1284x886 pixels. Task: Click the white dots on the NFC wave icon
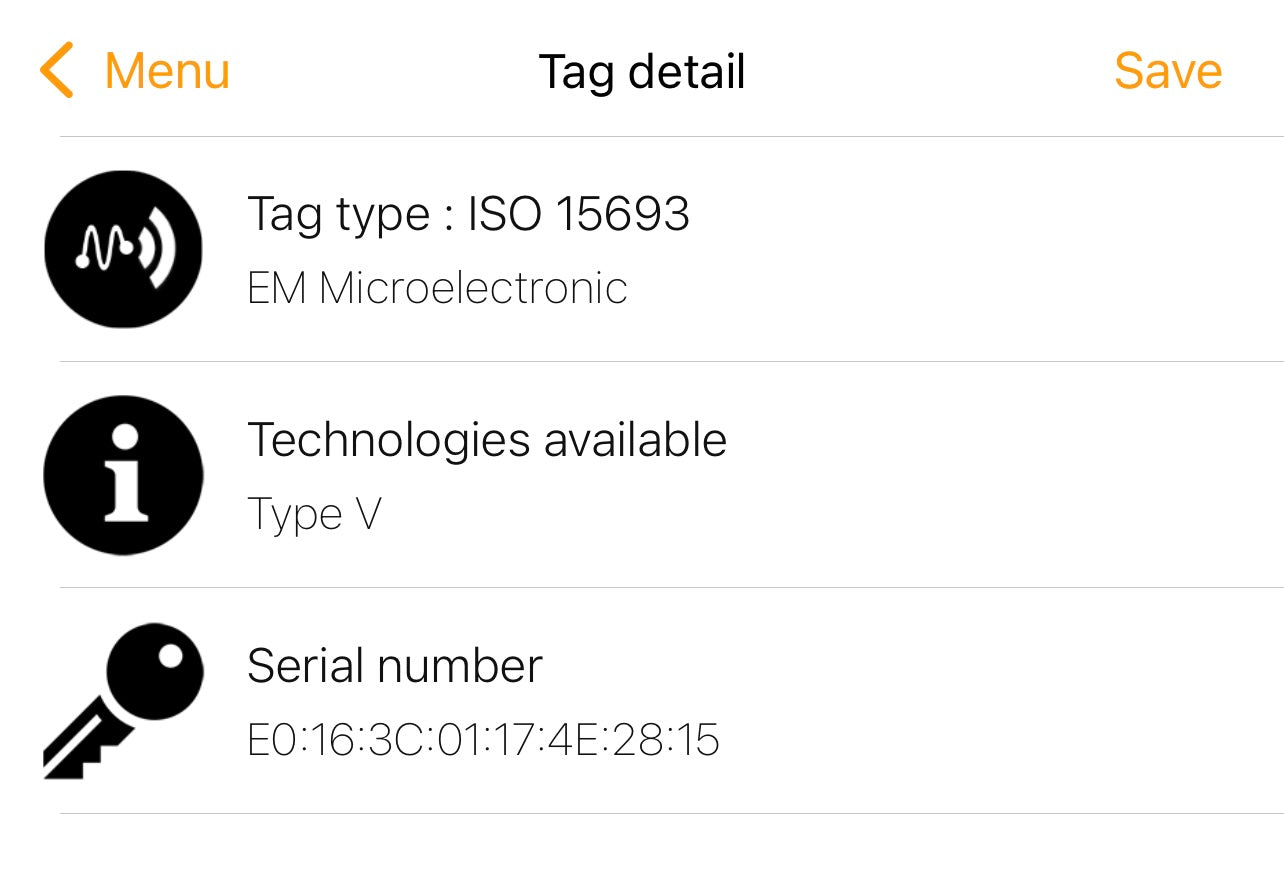[x=104, y=253]
